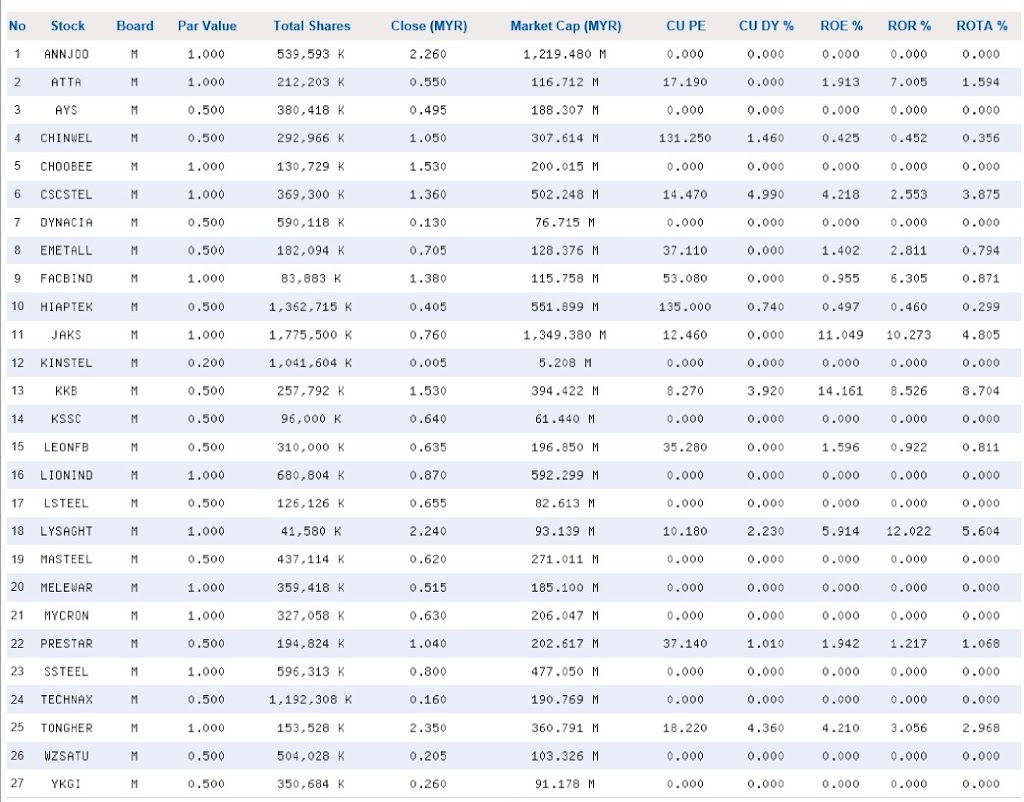
Task: Select the LYSAGHT stock name
Action: (66, 532)
